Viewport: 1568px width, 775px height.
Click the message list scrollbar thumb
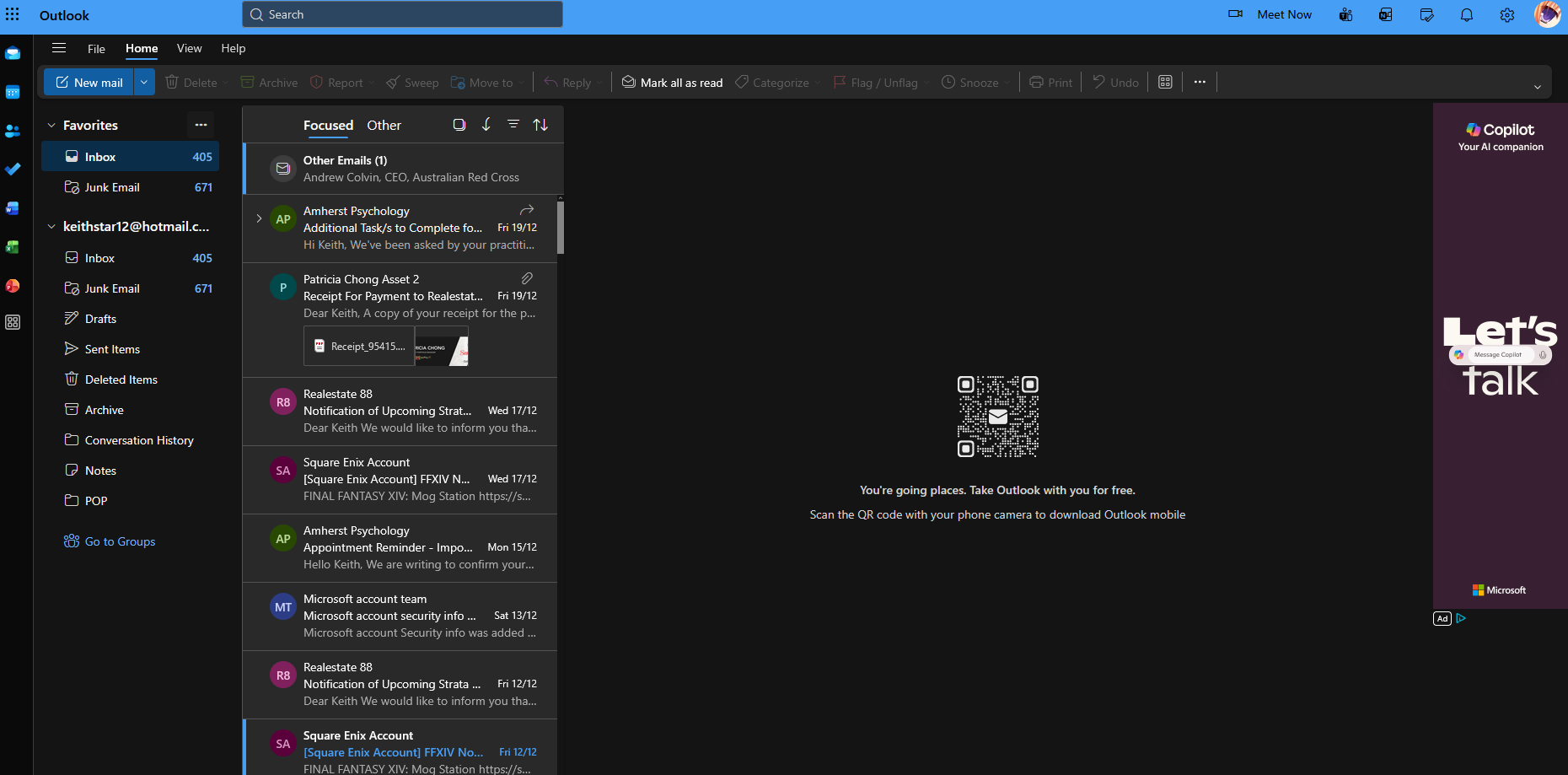[x=561, y=227]
